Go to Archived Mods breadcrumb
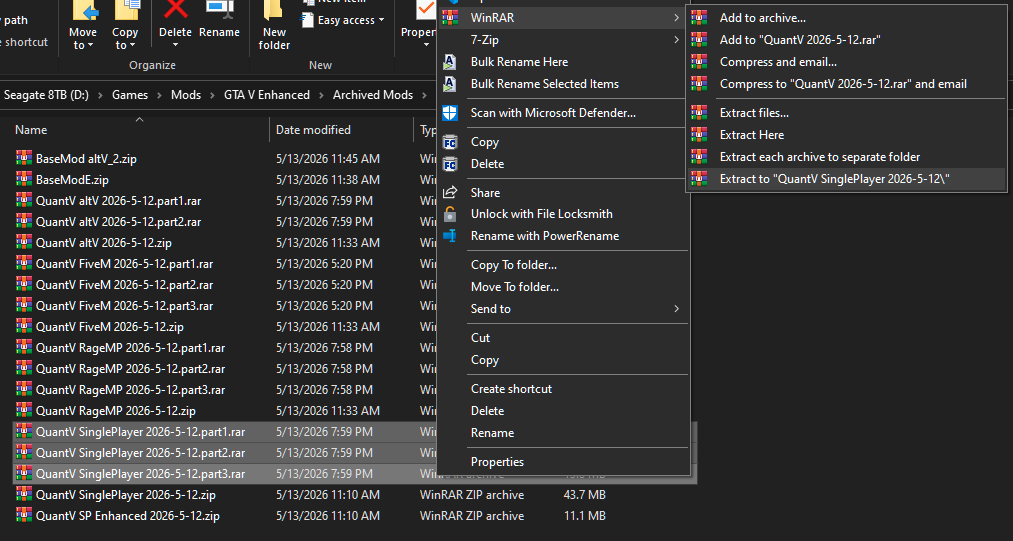Image resolution: width=1013 pixels, height=541 pixels. tap(373, 95)
